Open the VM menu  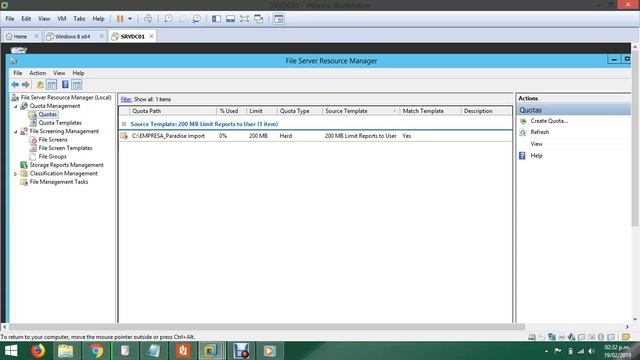(62, 19)
